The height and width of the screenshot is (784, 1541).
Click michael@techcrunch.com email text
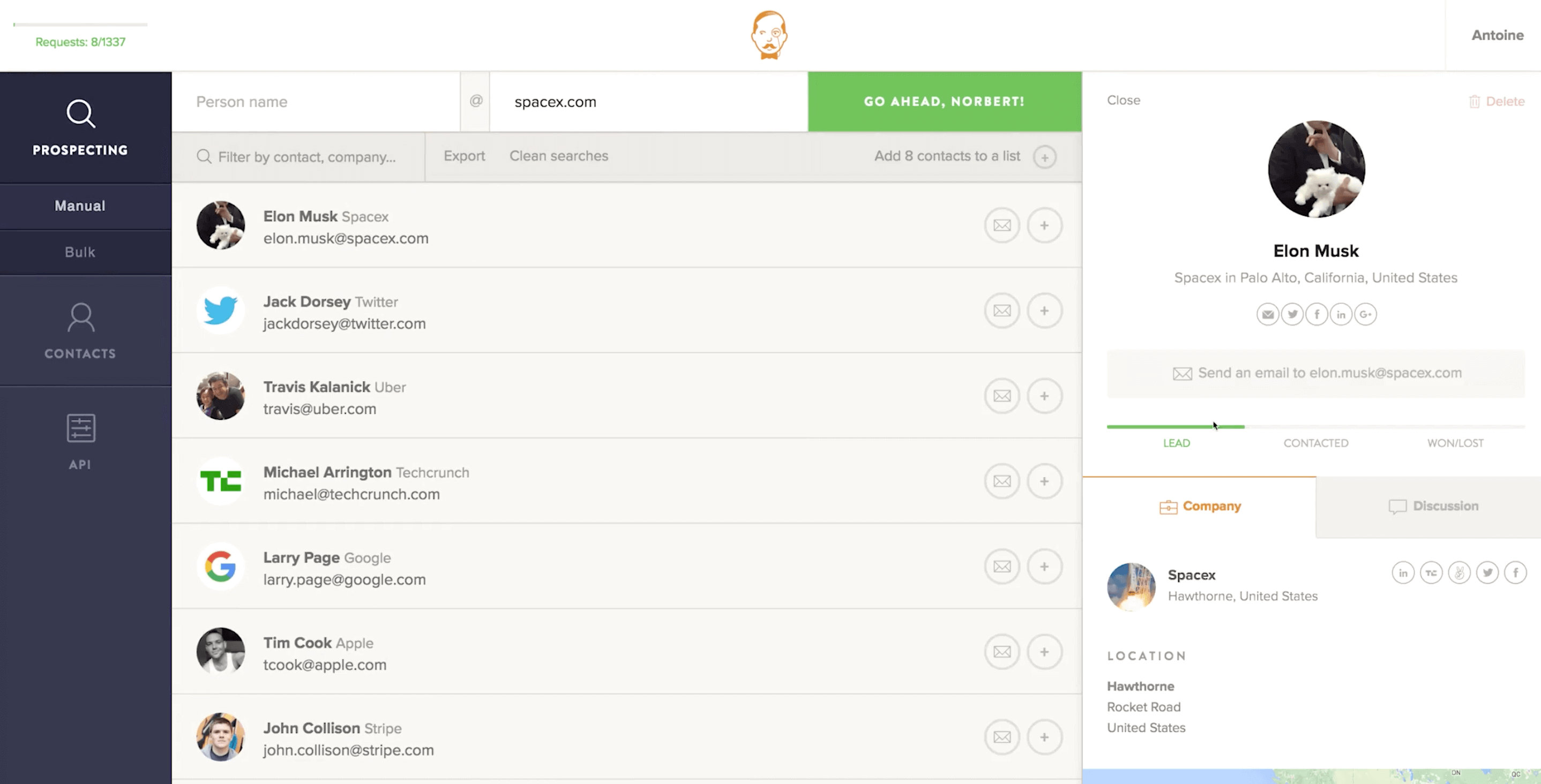click(351, 495)
